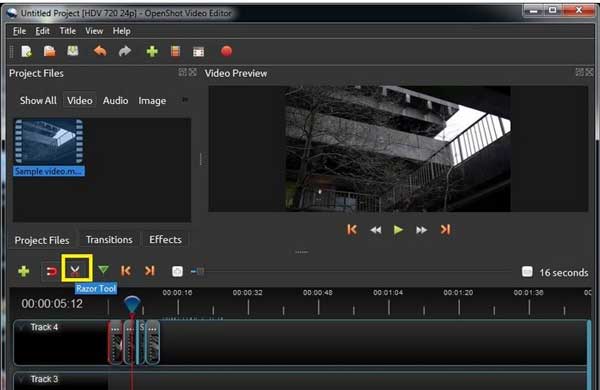Toggle the fullscreen toolbar icon
This screenshot has width=600, height=390.
[x=198, y=52]
